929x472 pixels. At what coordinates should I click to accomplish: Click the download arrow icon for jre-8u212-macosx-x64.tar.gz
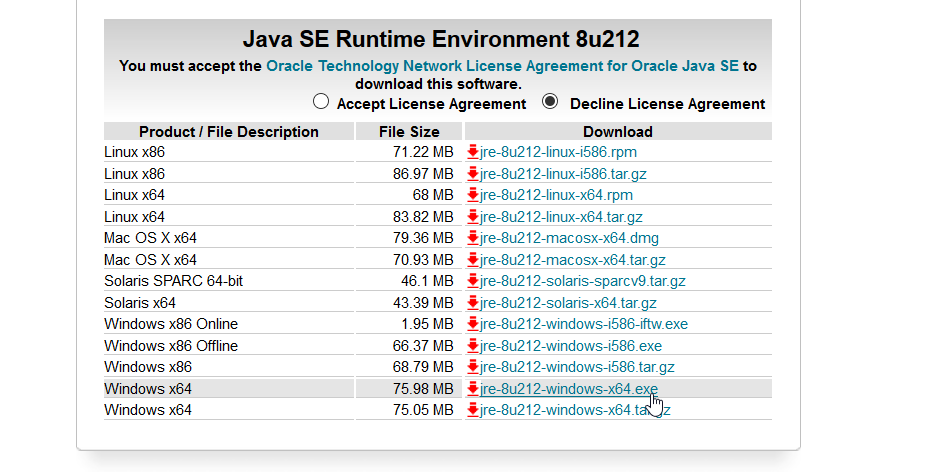(x=472, y=260)
